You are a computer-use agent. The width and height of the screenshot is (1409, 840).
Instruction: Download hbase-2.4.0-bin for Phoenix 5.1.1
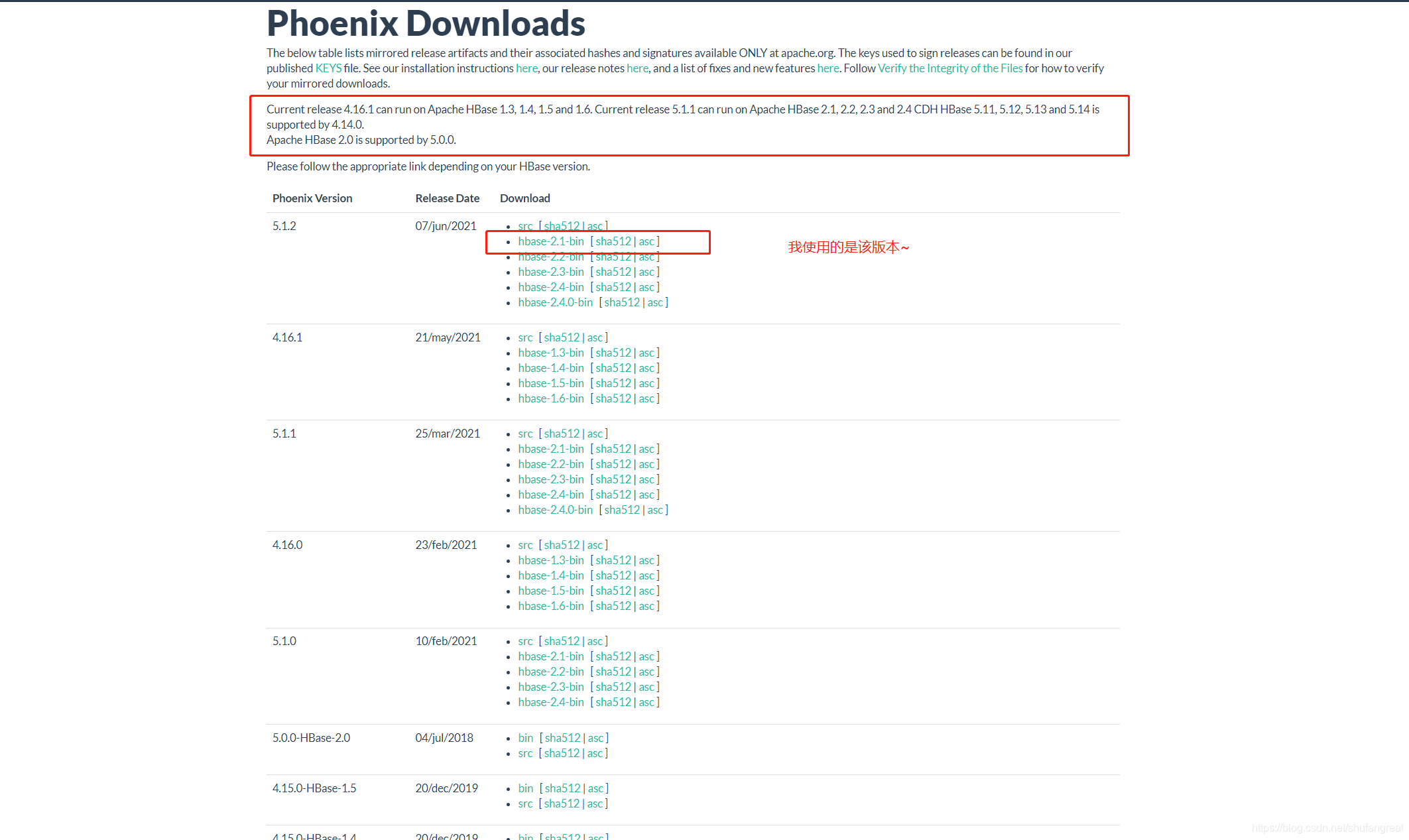555,510
